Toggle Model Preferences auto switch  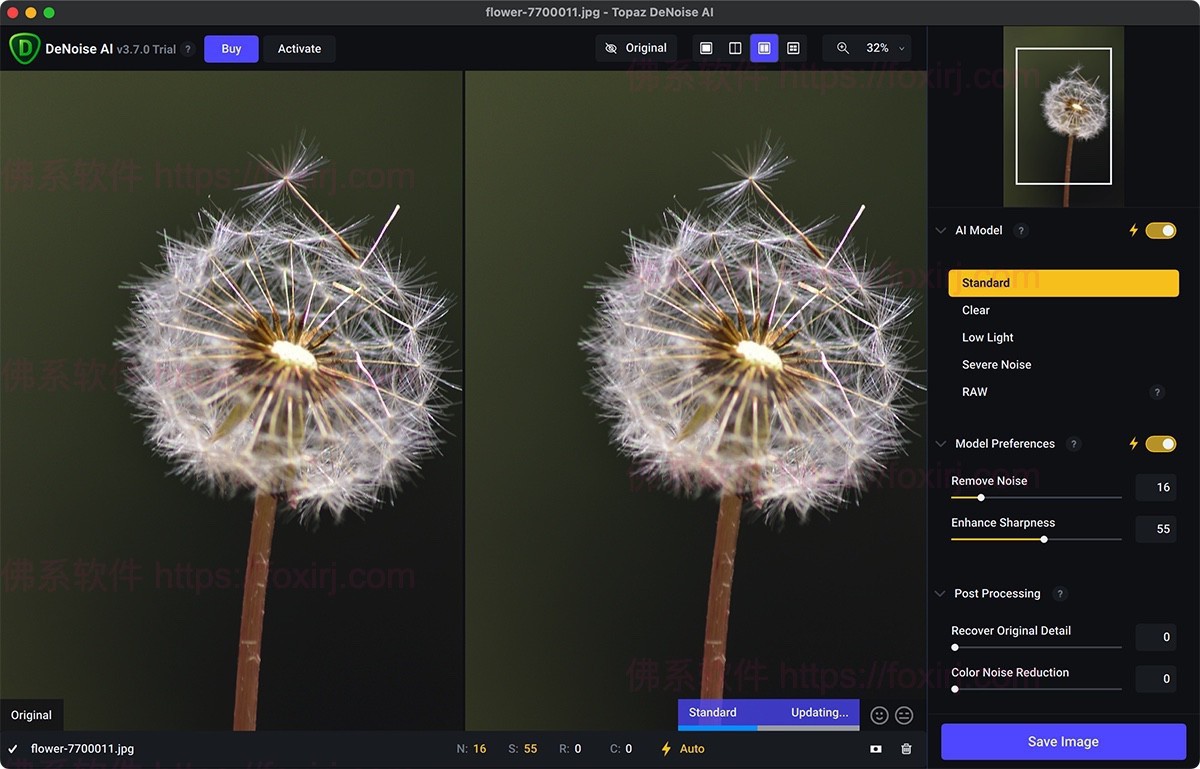pos(1160,444)
